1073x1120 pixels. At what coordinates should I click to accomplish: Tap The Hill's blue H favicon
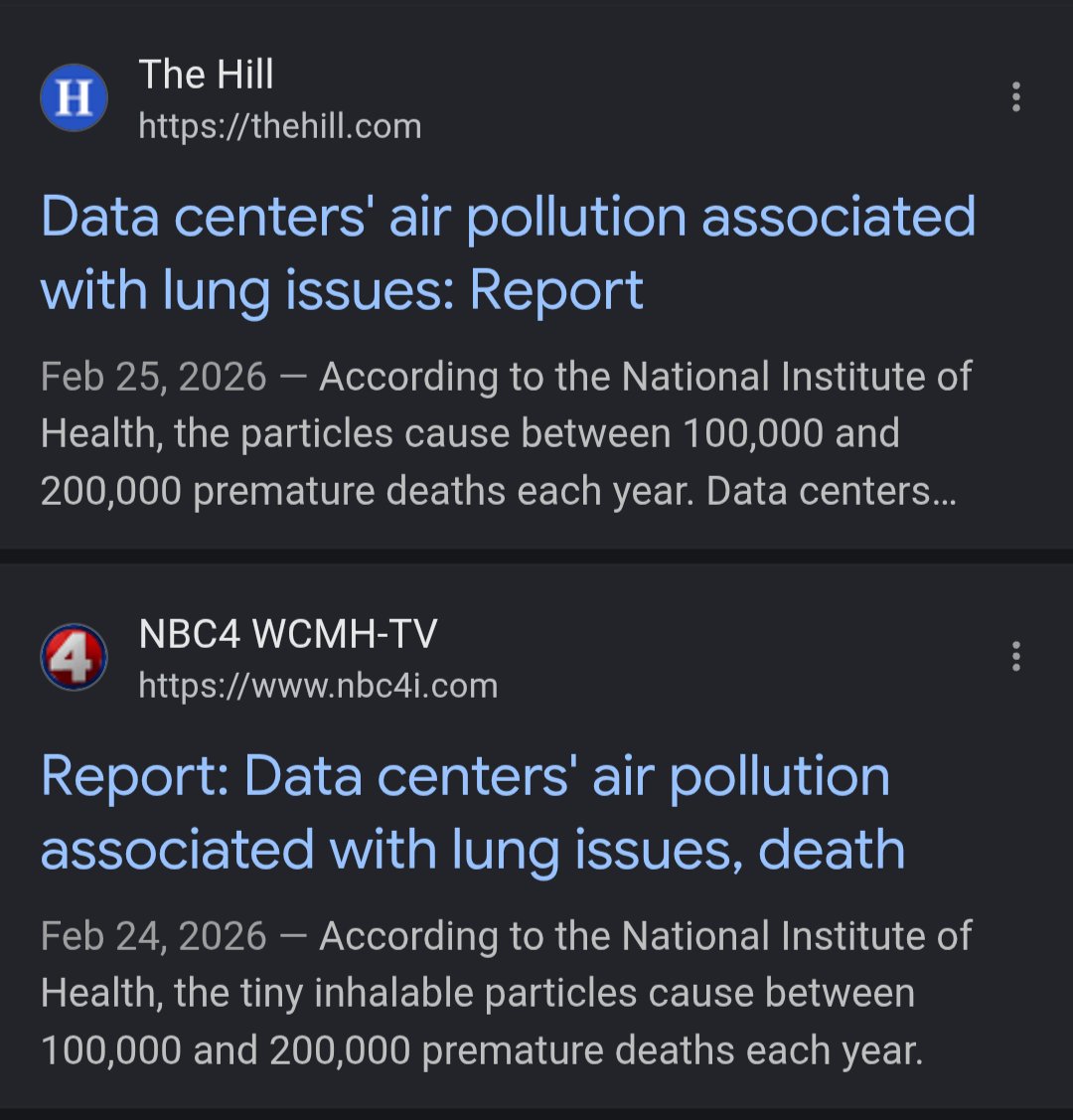(x=74, y=97)
